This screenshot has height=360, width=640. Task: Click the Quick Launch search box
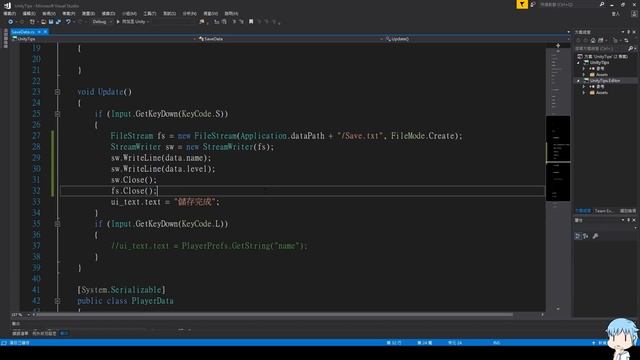tap(572, 4)
